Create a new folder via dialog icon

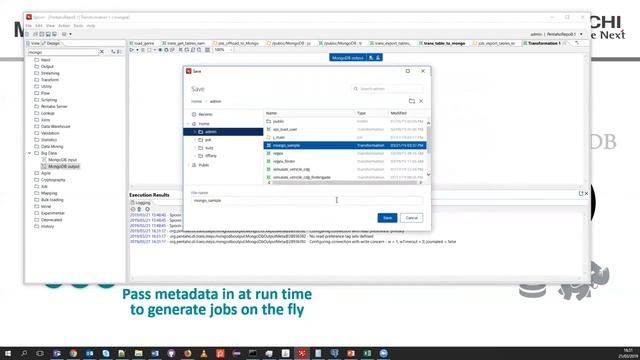click(x=412, y=101)
